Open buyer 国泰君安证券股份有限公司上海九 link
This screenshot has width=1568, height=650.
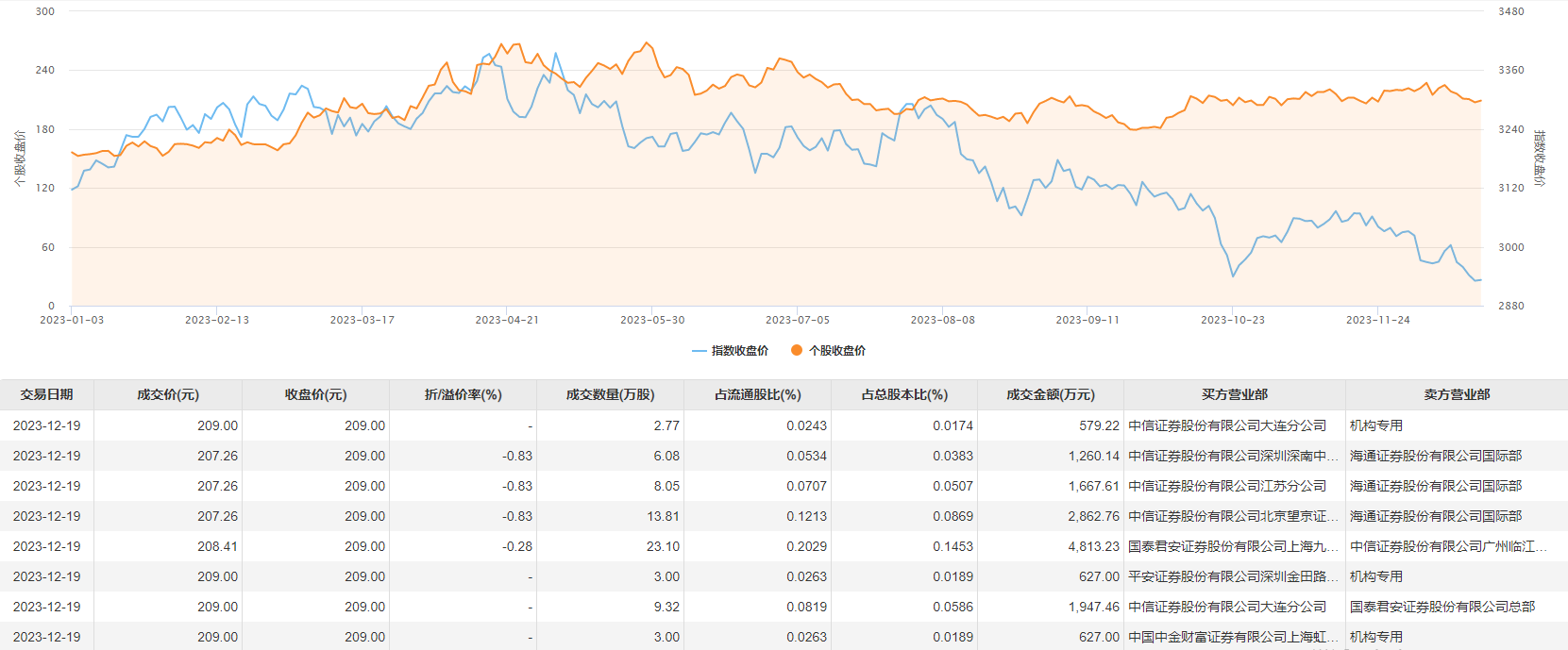(x=1233, y=546)
